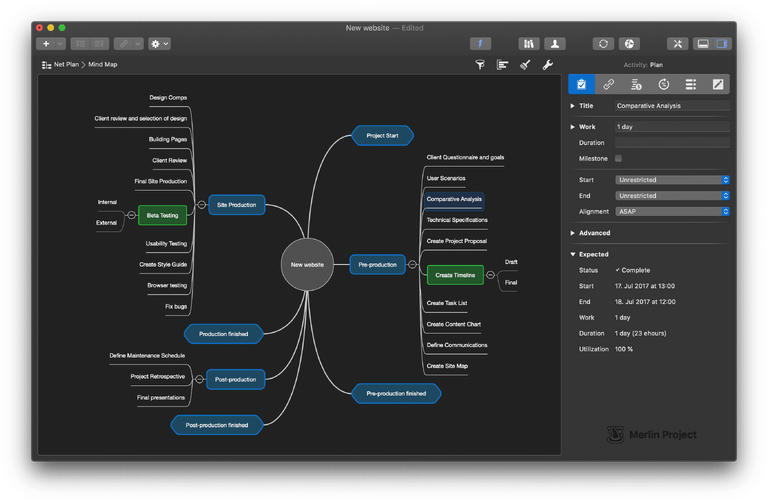Screen dimensions: 768x503
Task: Click the filter funnel icon
Action: pyautogui.click(x=479, y=65)
